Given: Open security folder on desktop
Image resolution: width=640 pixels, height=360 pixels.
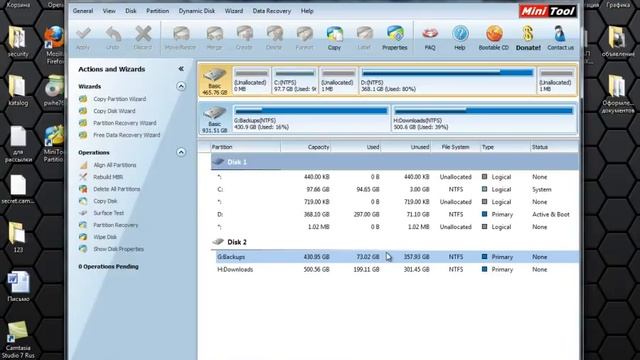Looking at the screenshot, I should tap(18, 42).
